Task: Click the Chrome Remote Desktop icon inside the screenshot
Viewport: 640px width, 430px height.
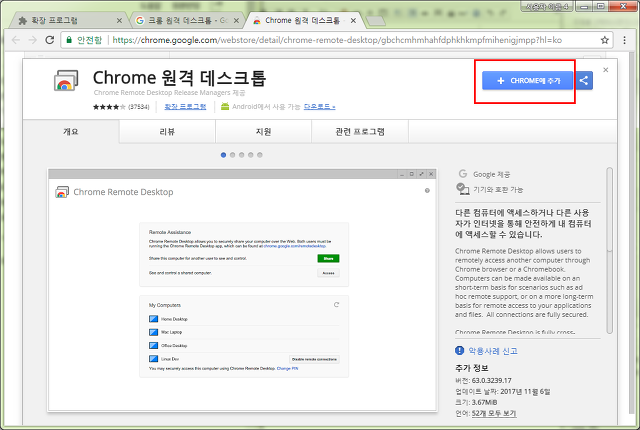Action: [62, 192]
